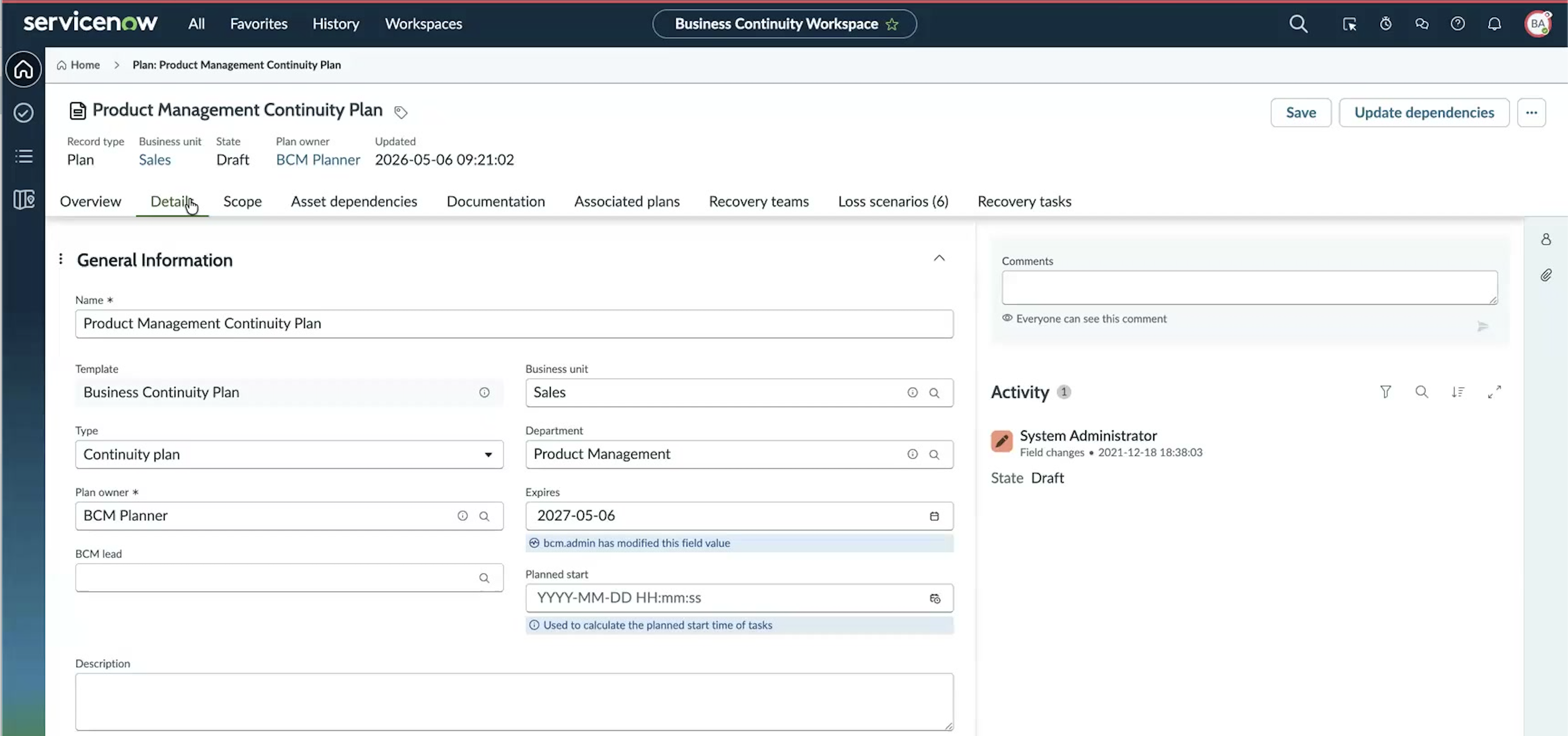This screenshot has height=736, width=1568.
Task: Open the more actions ellipsis menu
Action: (1531, 112)
